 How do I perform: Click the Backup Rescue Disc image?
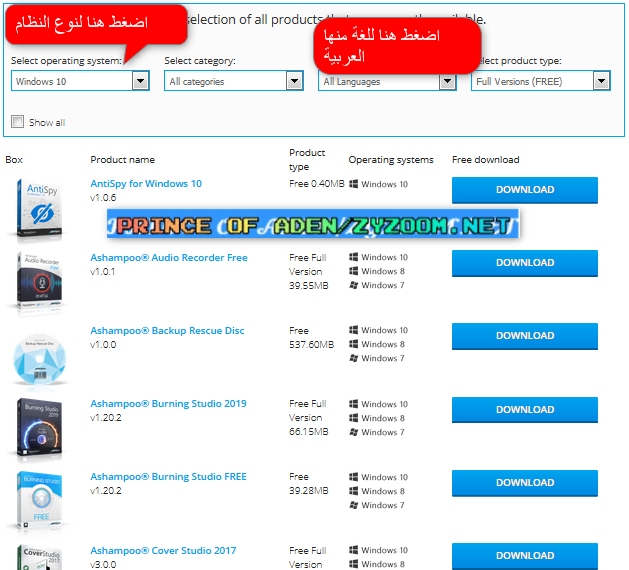(x=39, y=358)
